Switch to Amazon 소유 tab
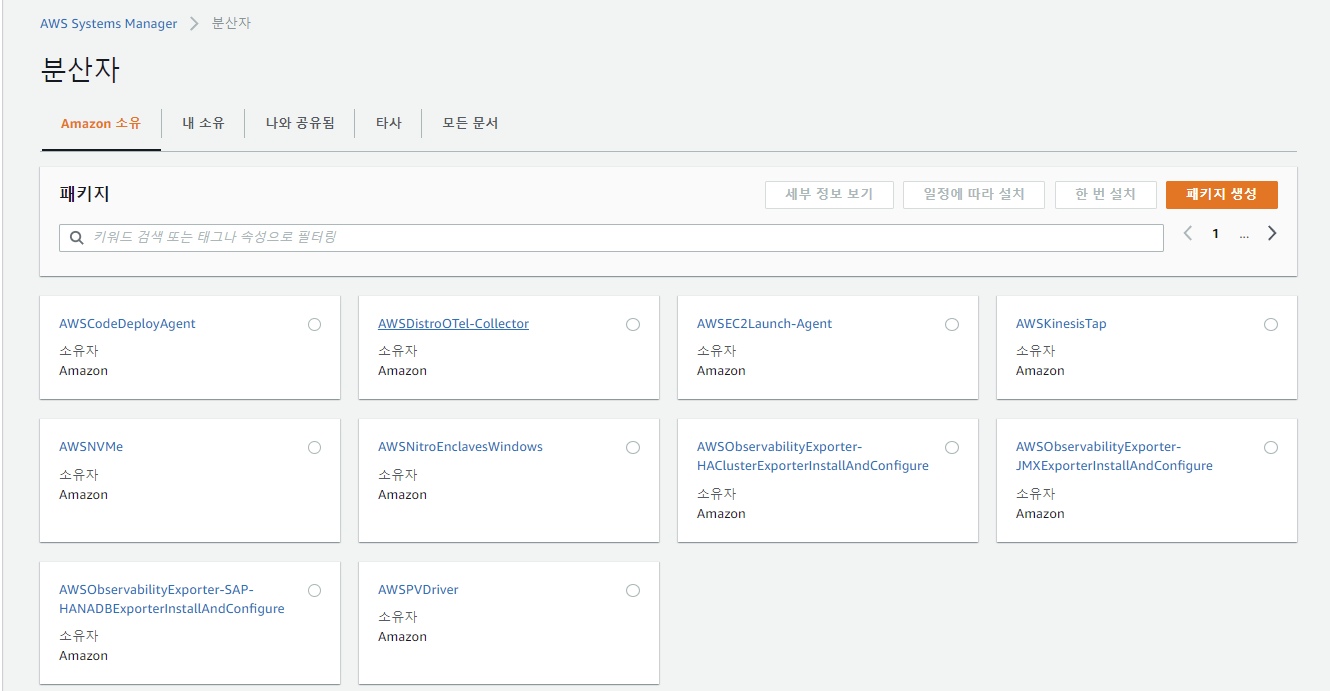This screenshot has width=1330, height=691. coord(101,124)
